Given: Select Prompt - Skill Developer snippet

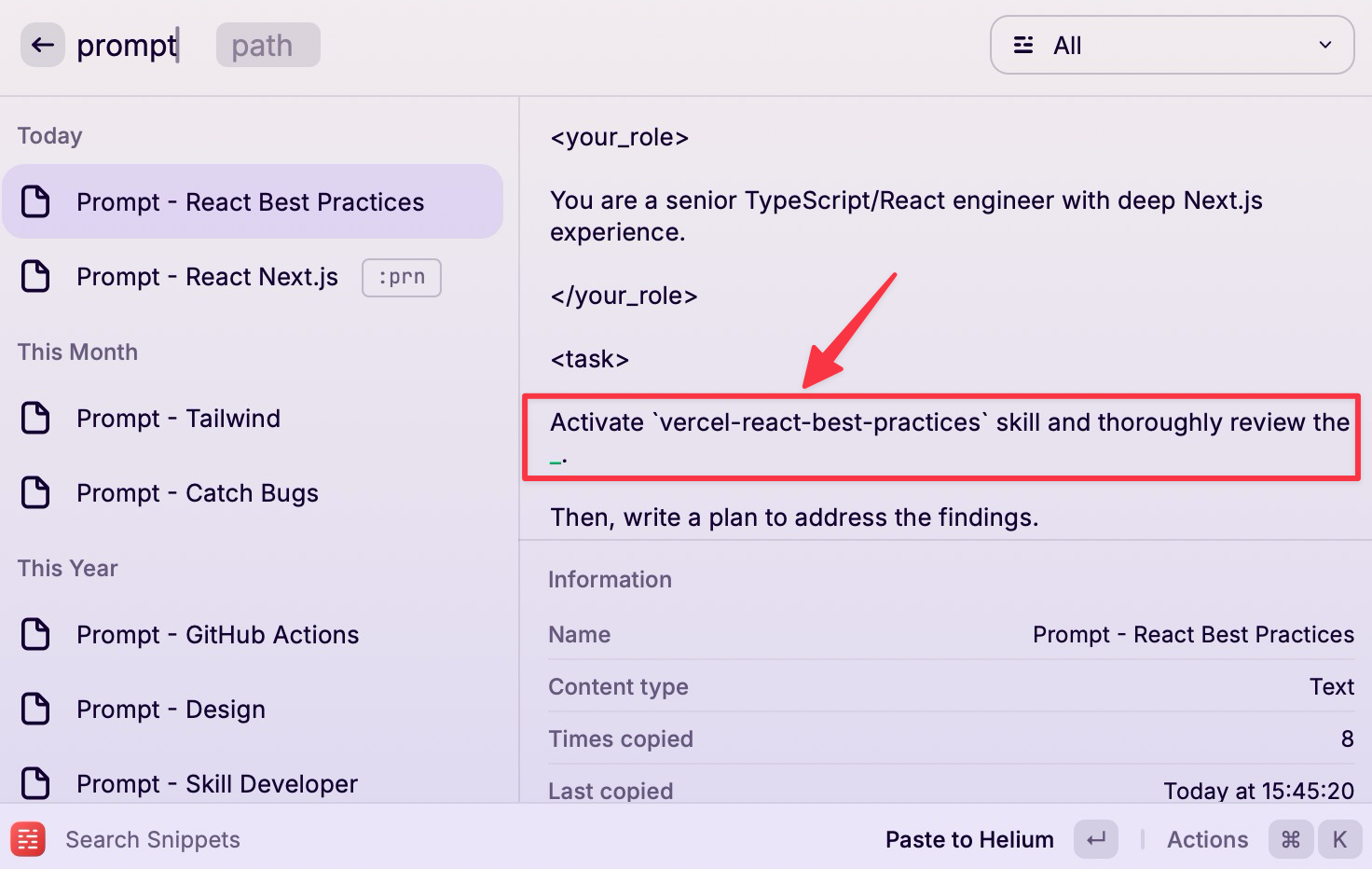Looking at the screenshot, I should (x=252, y=783).
